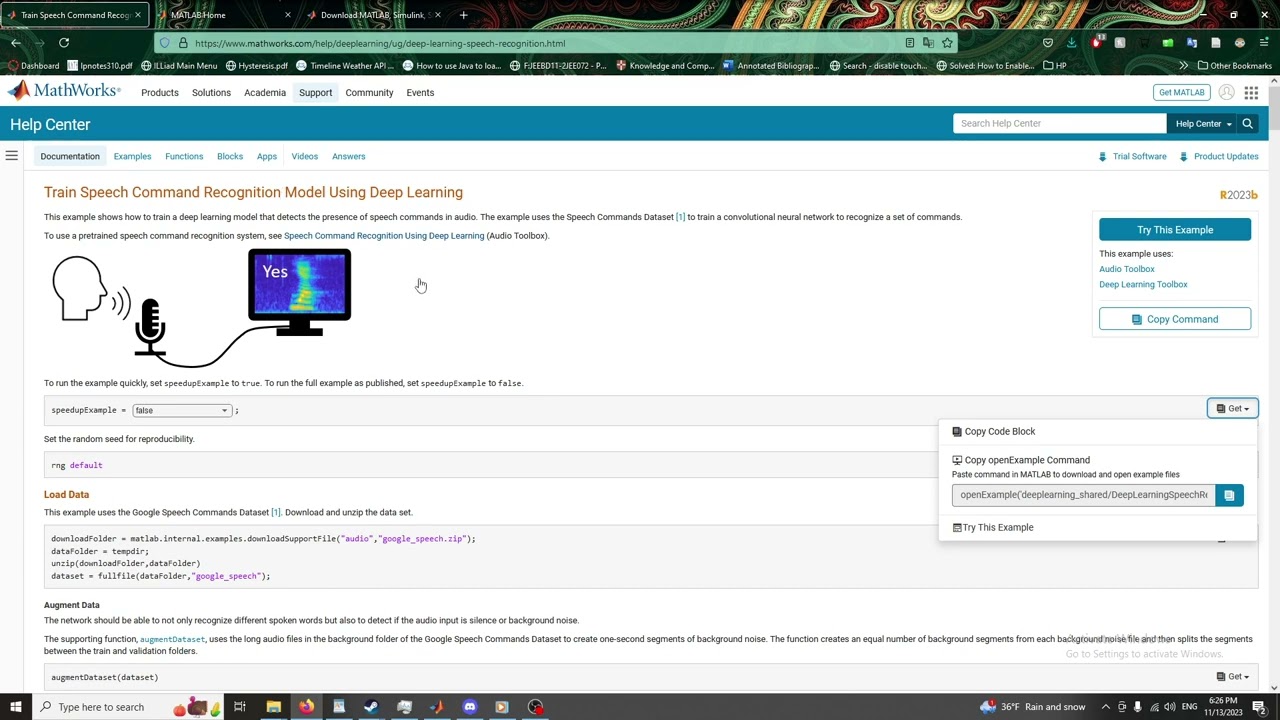1280x720 pixels.
Task: Expand hidden system tray icons chevron
Action: (x=1106, y=707)
